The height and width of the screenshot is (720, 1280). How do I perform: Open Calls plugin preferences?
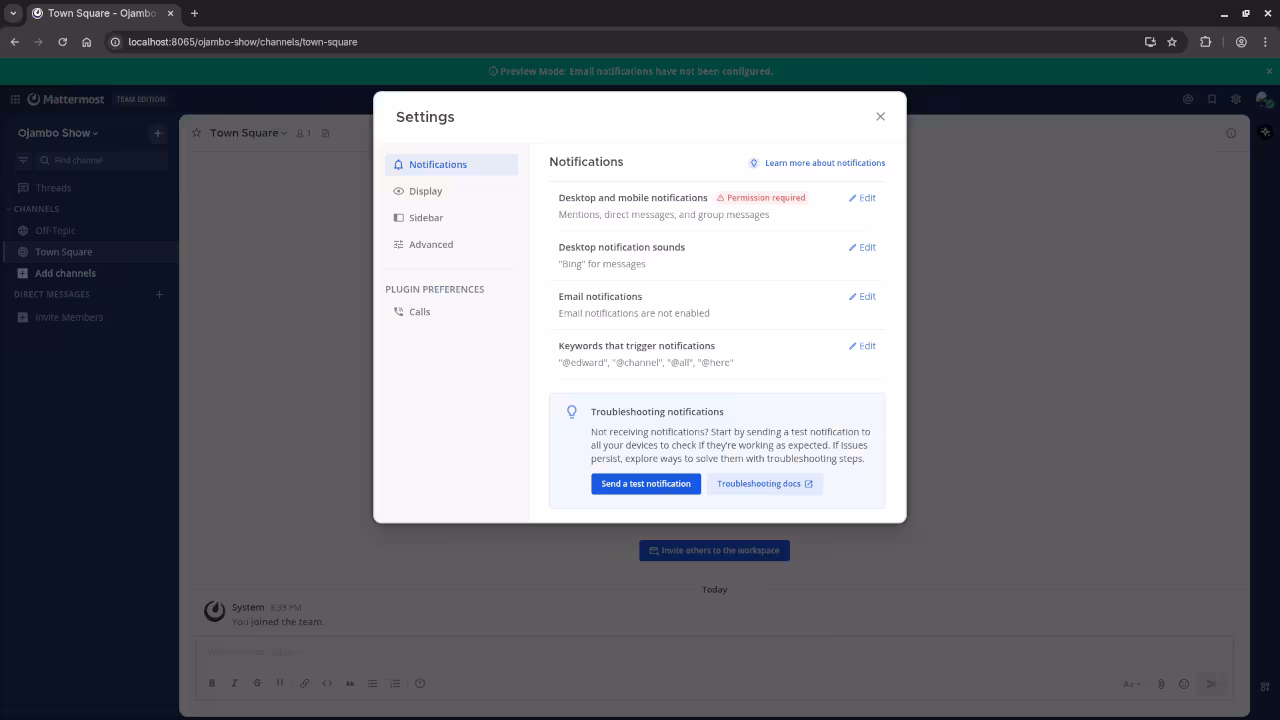click(x=419, y=312)
